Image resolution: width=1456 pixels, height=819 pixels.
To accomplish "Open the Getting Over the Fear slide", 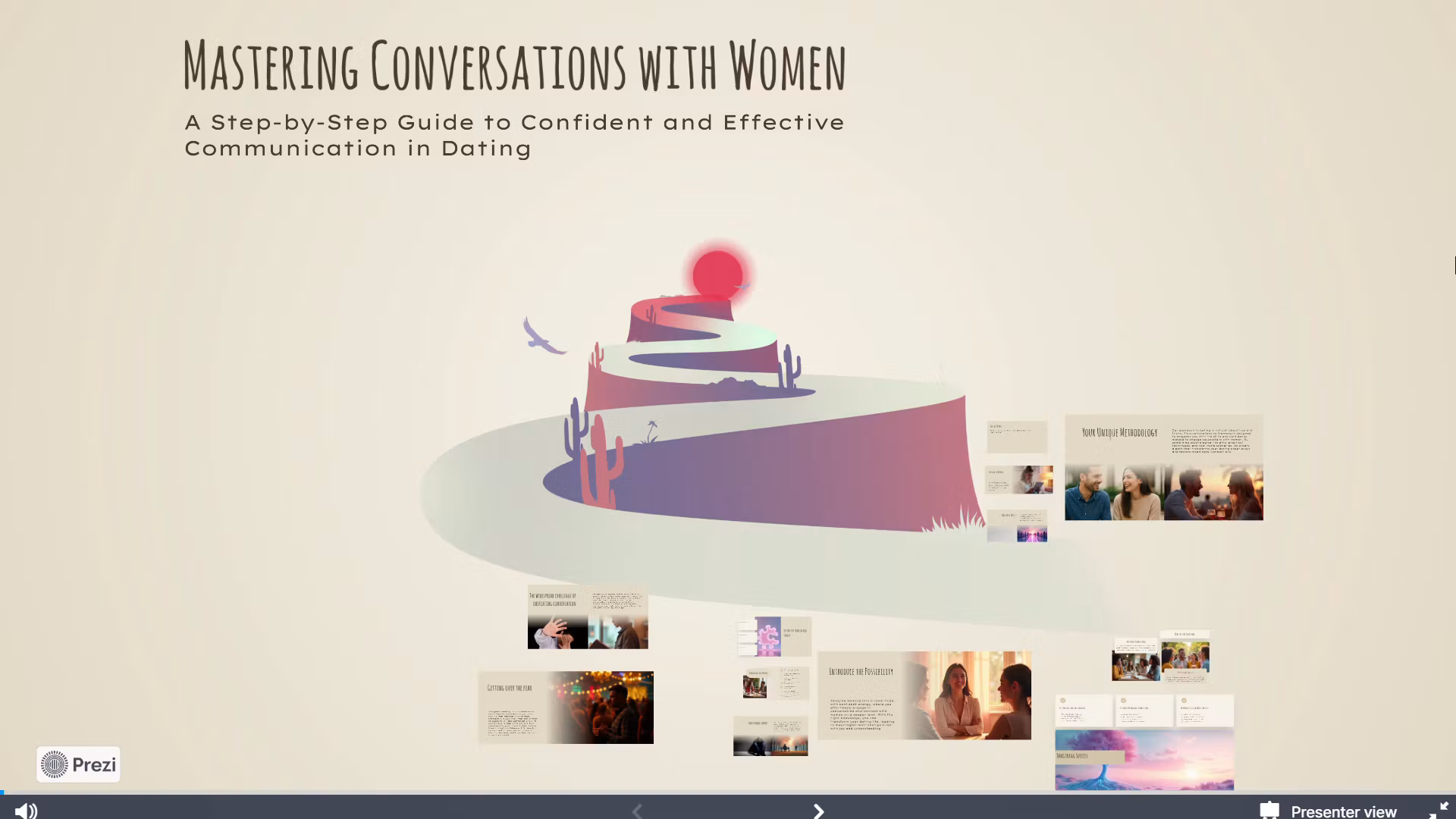I will click(566, 708).
